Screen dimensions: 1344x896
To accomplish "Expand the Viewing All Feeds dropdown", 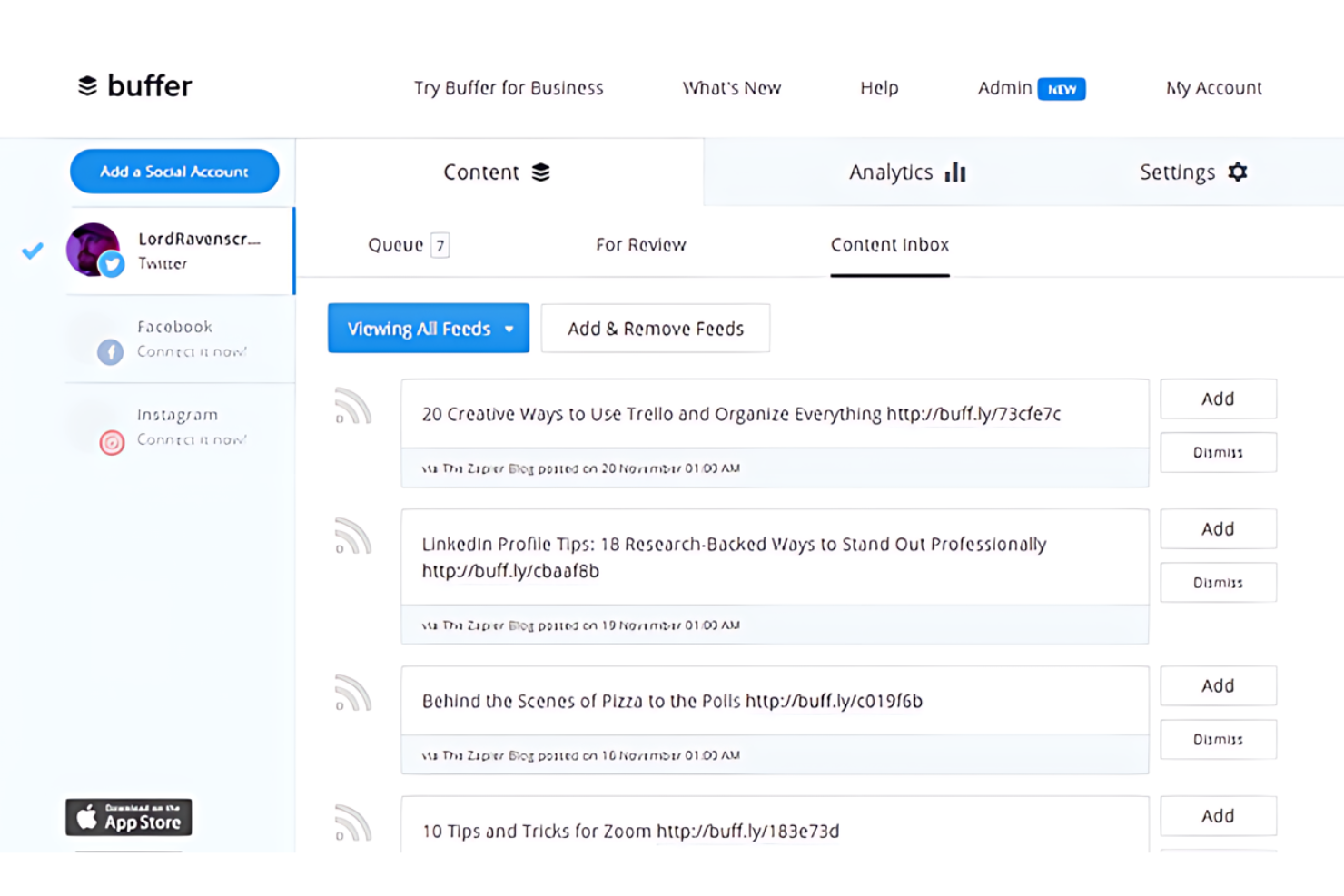I will [x=429, y=328].
